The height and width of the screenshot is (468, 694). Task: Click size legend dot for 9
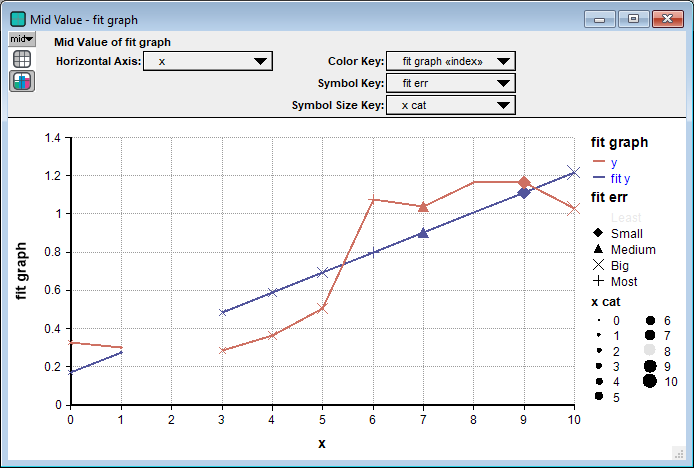[650, 366]
